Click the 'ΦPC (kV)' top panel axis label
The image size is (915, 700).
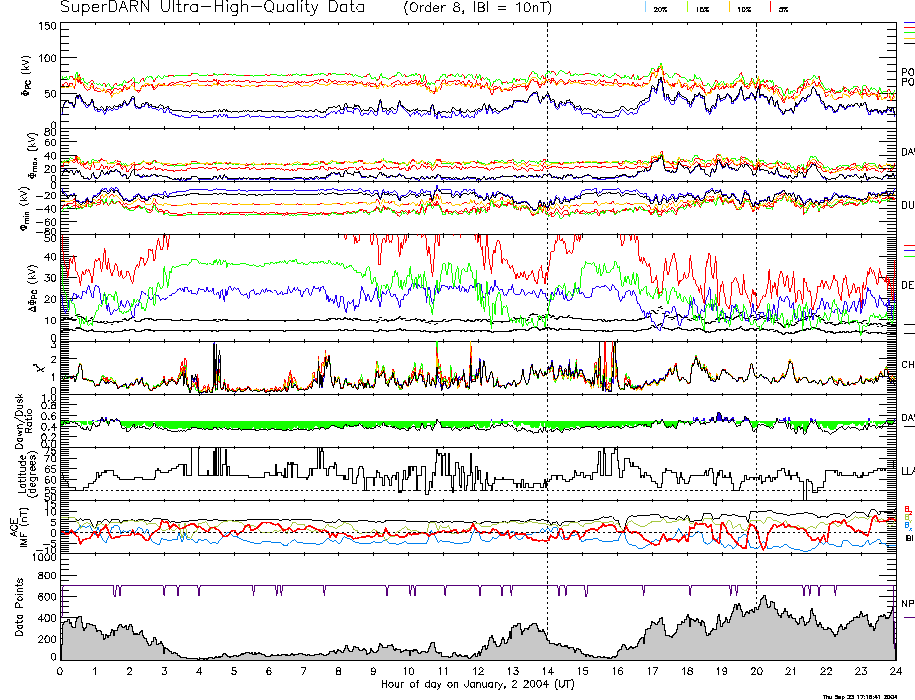pos(27,76)
